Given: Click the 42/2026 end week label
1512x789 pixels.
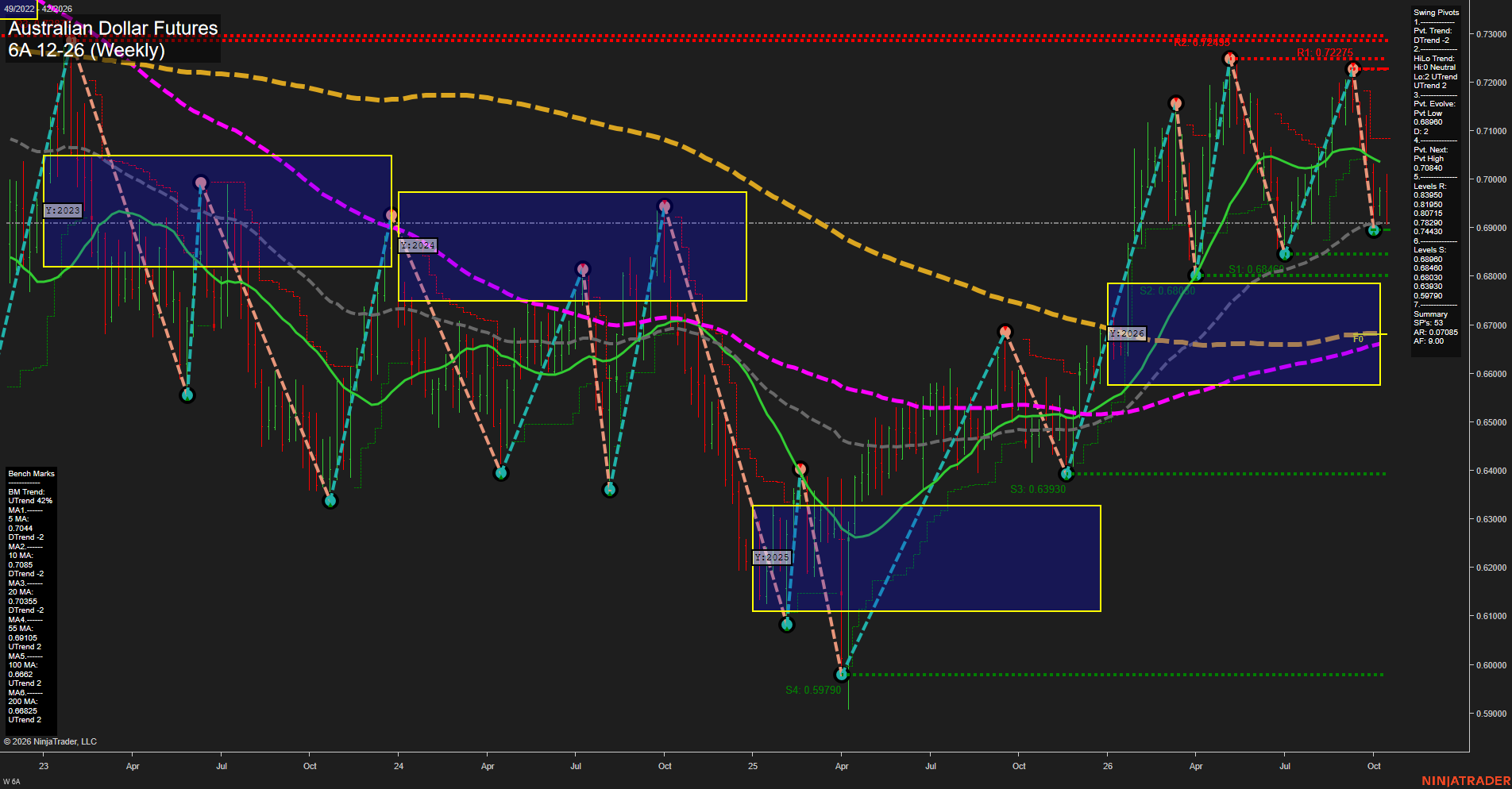Looking at the screenshot, I should 57,9.
